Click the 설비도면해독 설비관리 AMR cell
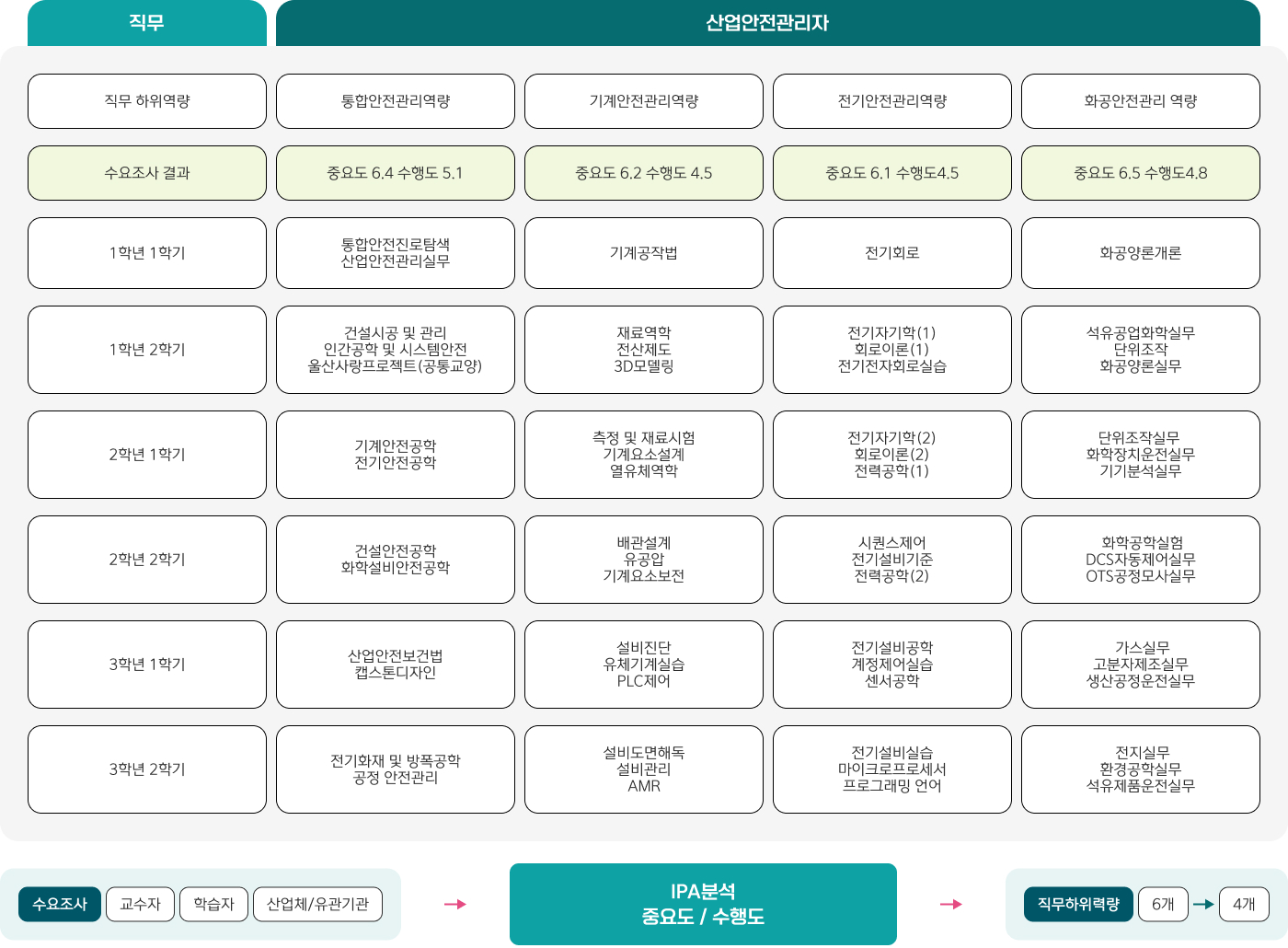 click(644, 769)
